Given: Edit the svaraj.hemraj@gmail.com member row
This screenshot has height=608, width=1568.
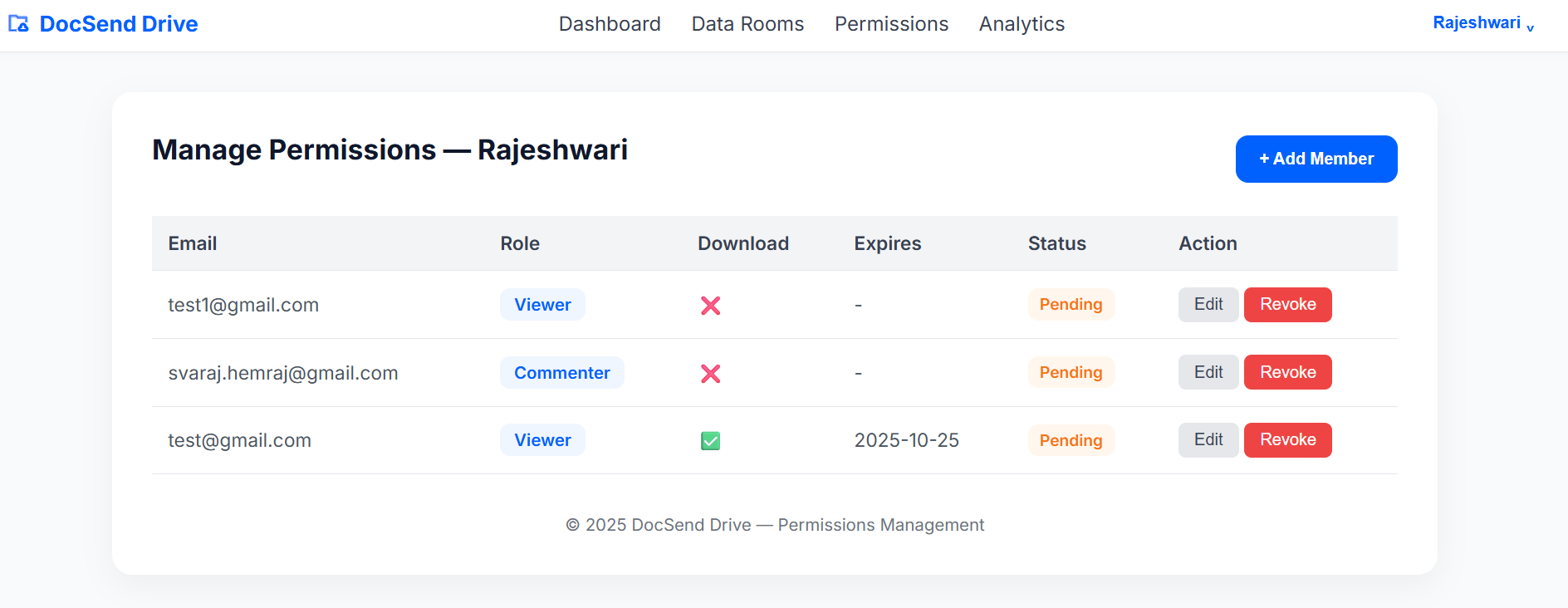Looking at the screenshot, I should pos(1208,372).
